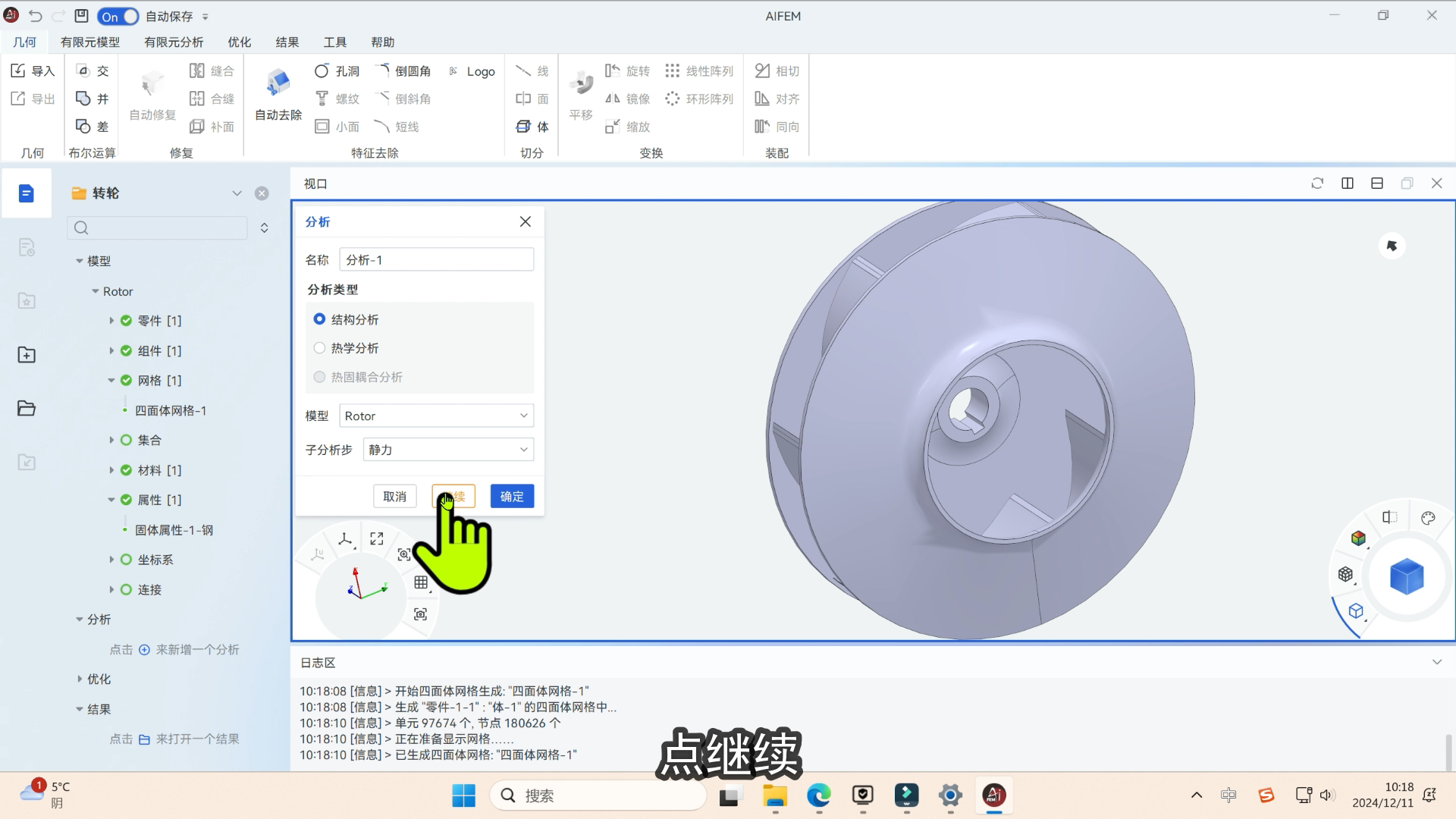
Task: Select the 结构分析 radio button
Action: pos(319,319)
